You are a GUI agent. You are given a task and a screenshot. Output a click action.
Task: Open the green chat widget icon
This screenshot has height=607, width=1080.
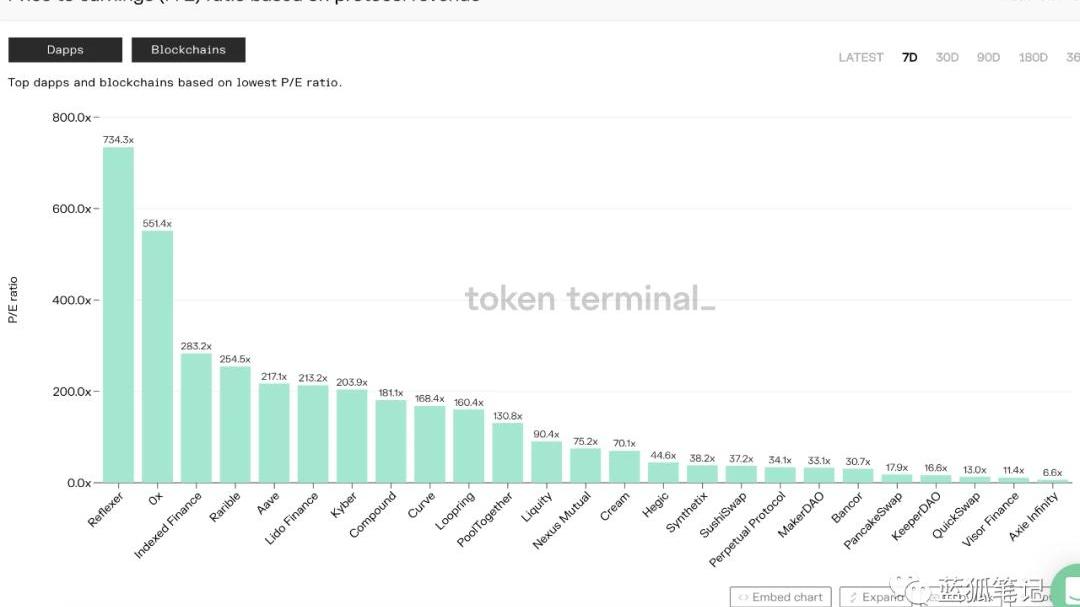point(1064,588)
